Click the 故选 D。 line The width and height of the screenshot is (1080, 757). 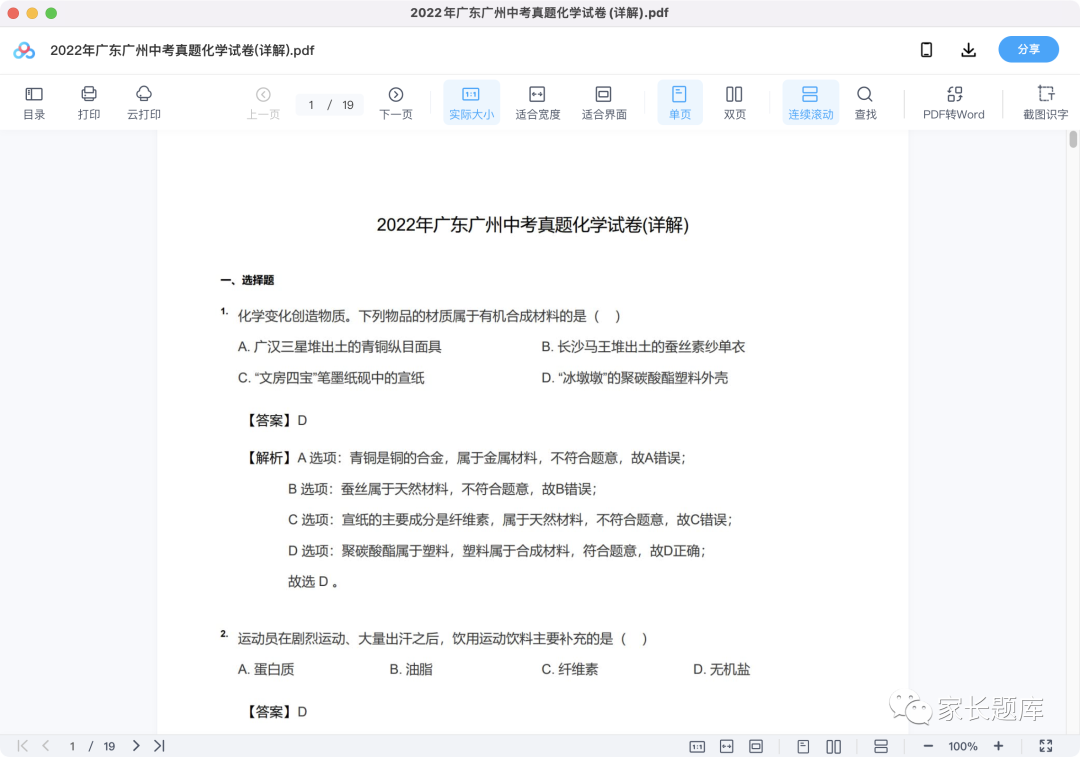pyautogui.click(x=313, y=581)
